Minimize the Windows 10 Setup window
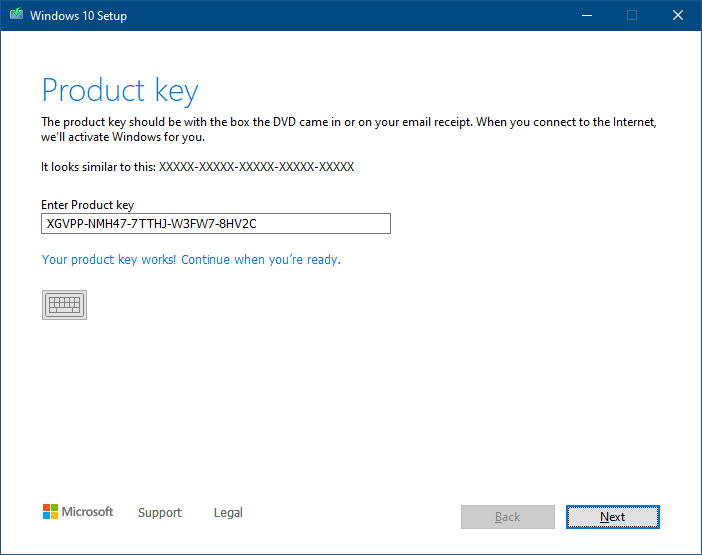Screen dimensions: 702x555 pyautogui.click(x=587, y=16)
